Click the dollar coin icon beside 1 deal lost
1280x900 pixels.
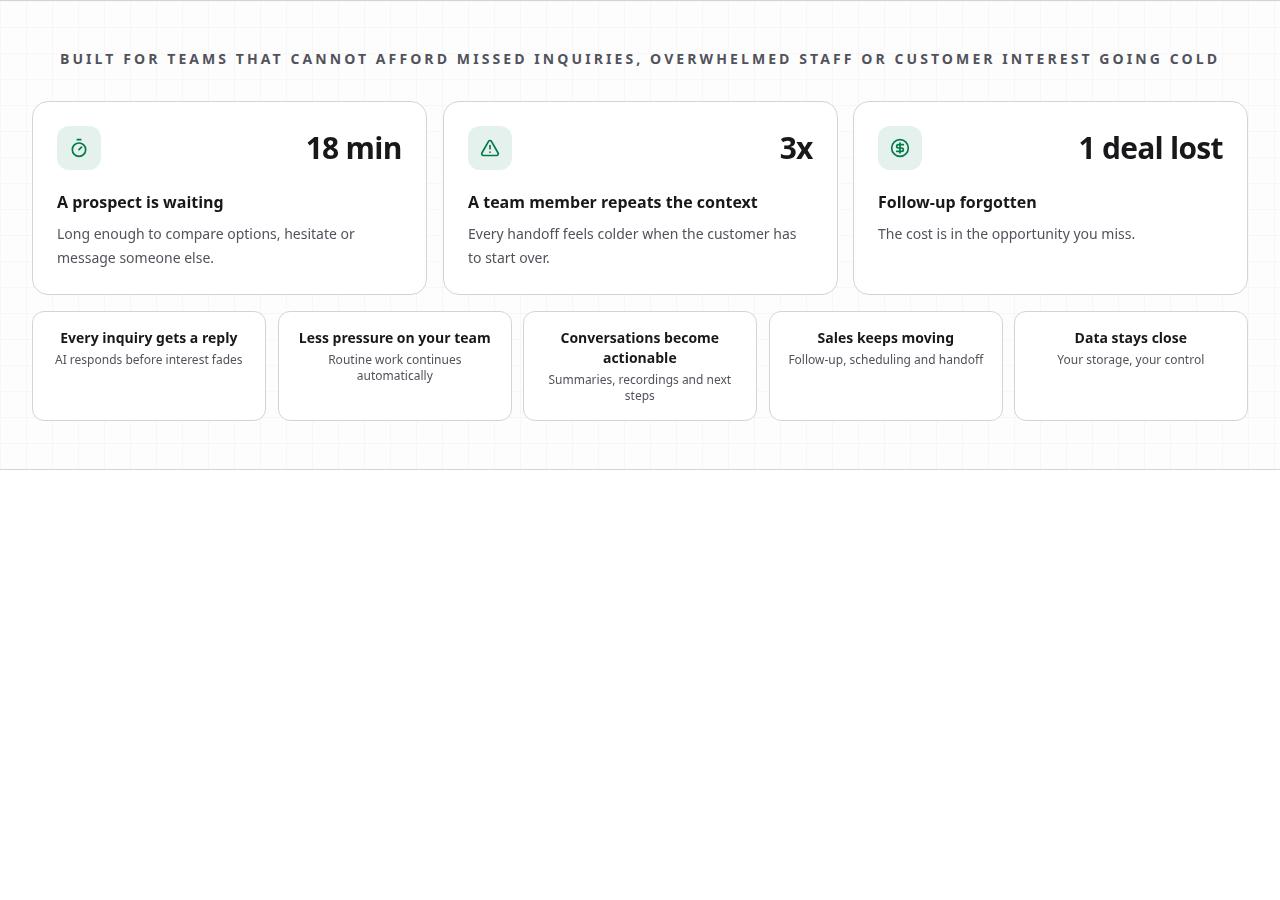(x=900, y=148)
